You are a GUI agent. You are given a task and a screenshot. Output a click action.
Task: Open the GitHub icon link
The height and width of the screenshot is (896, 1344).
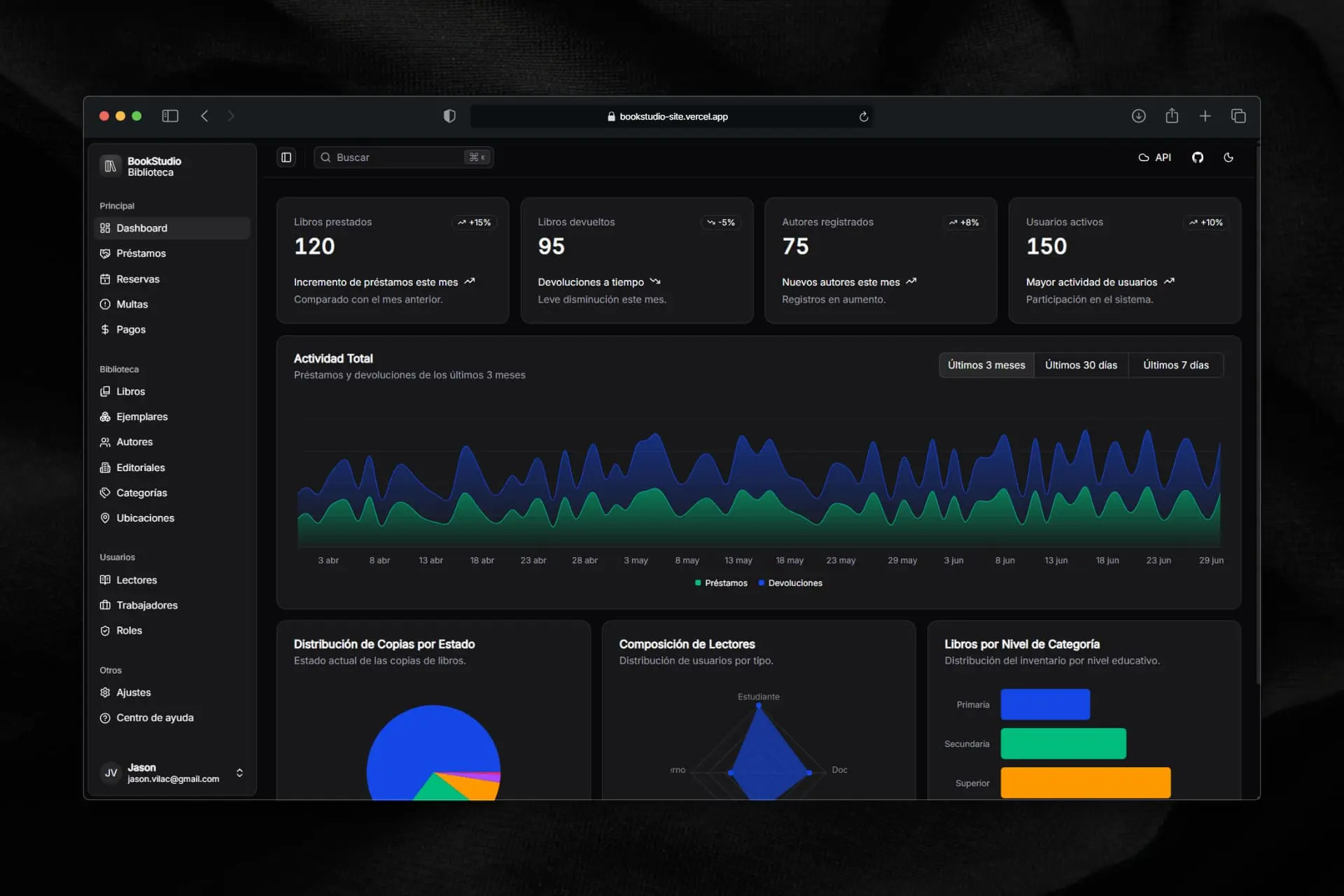click(x=1197, y=157)
